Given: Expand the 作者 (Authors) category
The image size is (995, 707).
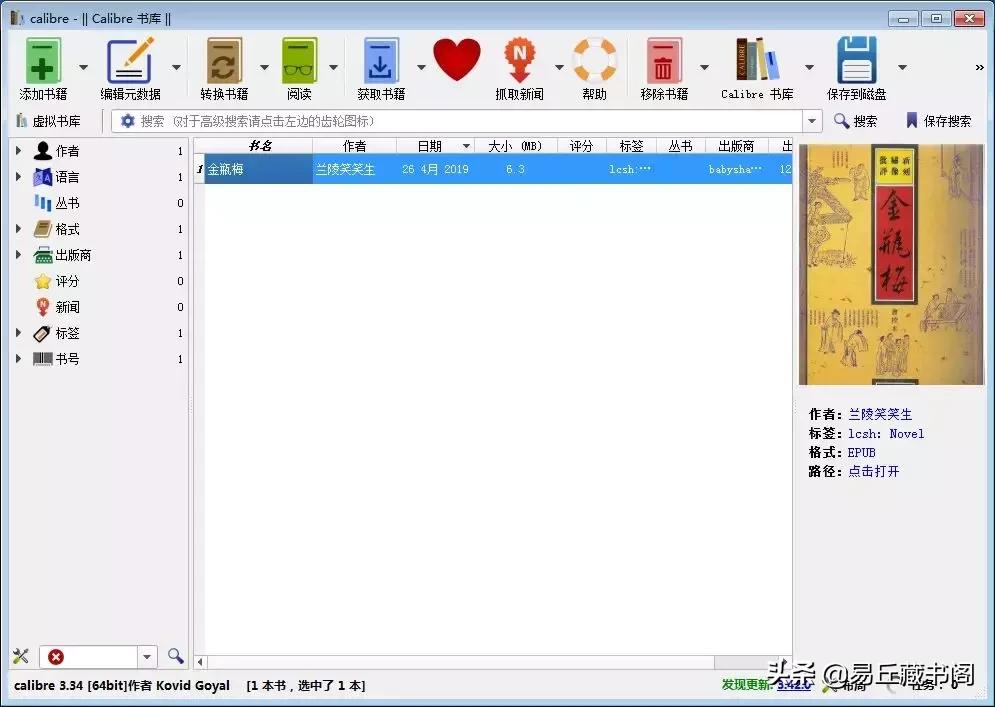Looking at the screenshot, I should click(17, 150).
